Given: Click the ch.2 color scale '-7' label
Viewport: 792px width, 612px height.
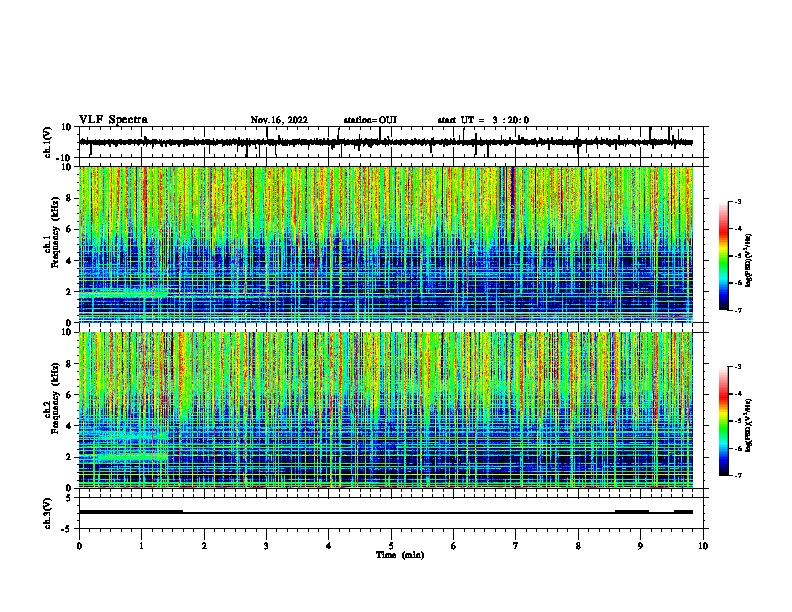Looking at the screenshot, I should pyautogui.click(x=737, y=475).
